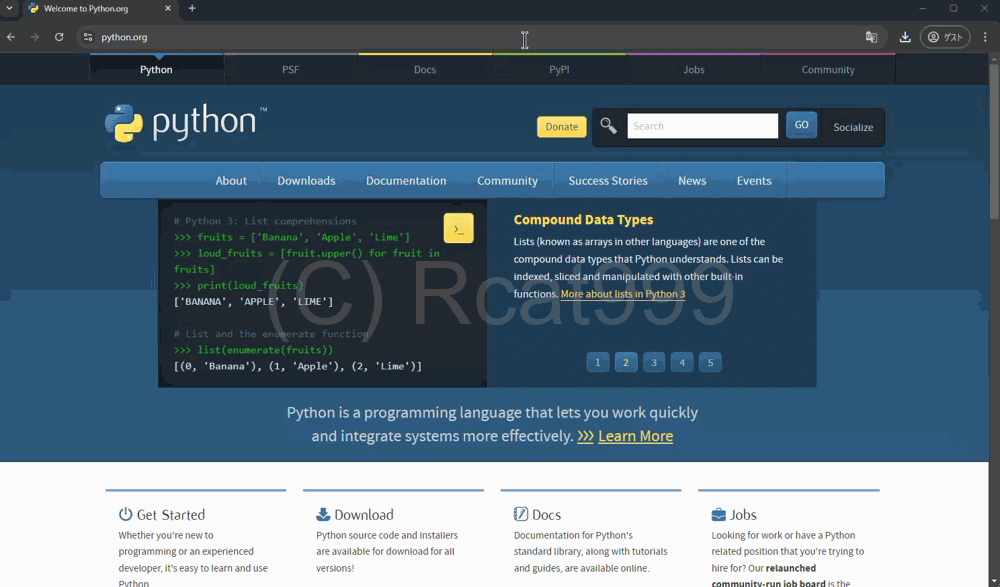Screen dimensions: 1000x587
Task: Expand the Documentation navigation menu
Action: click(x=406, y=180)
